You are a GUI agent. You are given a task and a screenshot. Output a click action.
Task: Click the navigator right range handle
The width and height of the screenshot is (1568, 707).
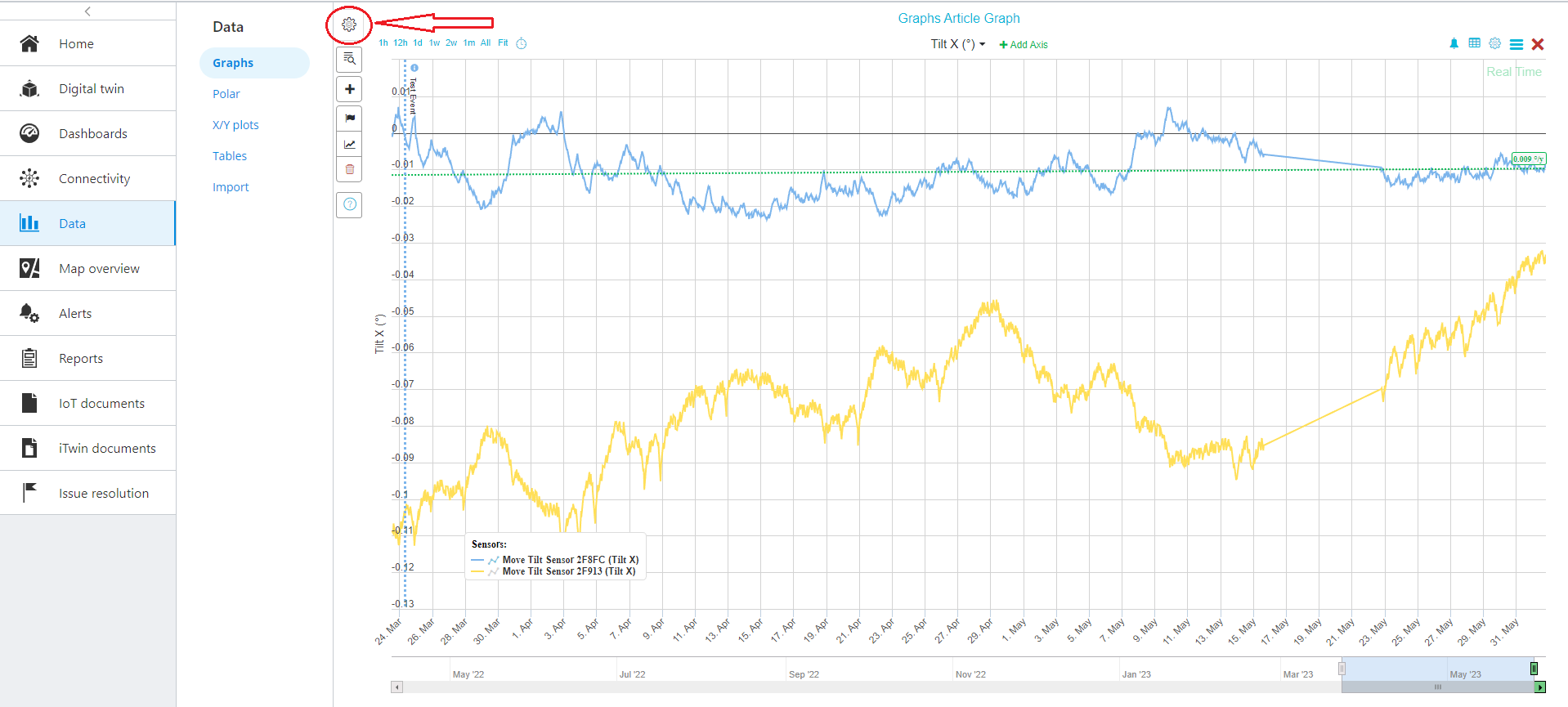[1534, 669]
